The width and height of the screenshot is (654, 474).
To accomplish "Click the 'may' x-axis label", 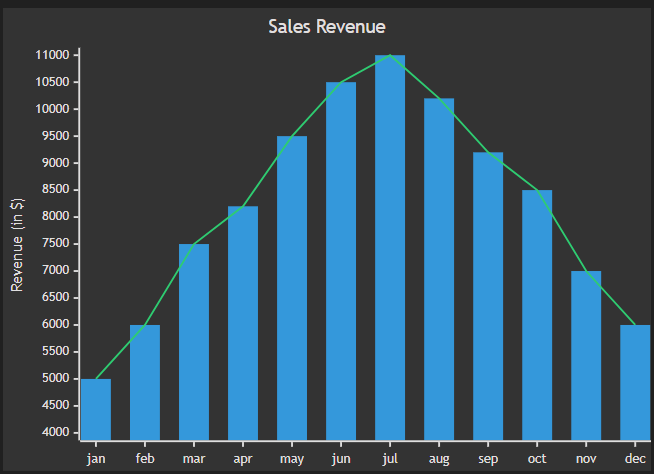I will (292, 460).
